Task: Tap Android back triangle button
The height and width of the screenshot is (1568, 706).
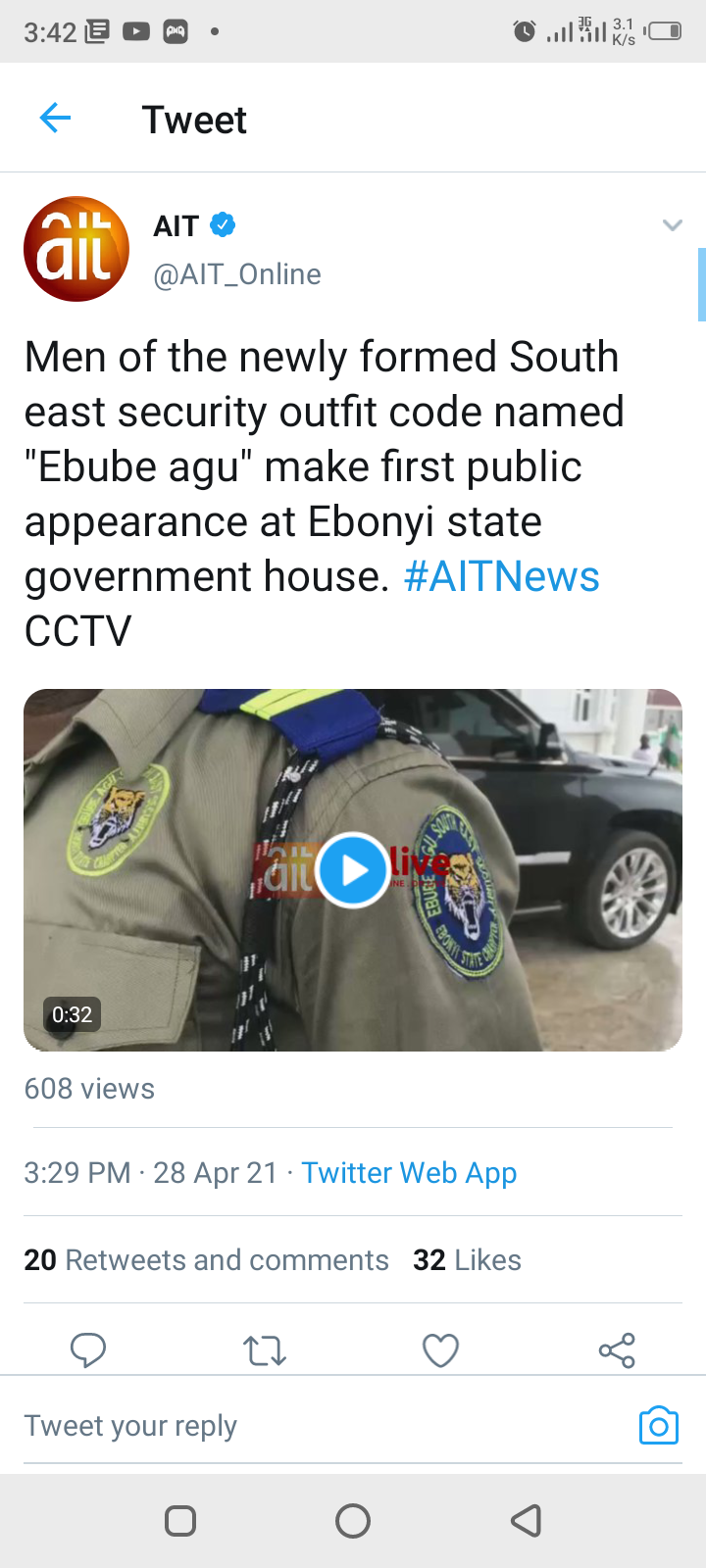Action: pos(527,1521)
